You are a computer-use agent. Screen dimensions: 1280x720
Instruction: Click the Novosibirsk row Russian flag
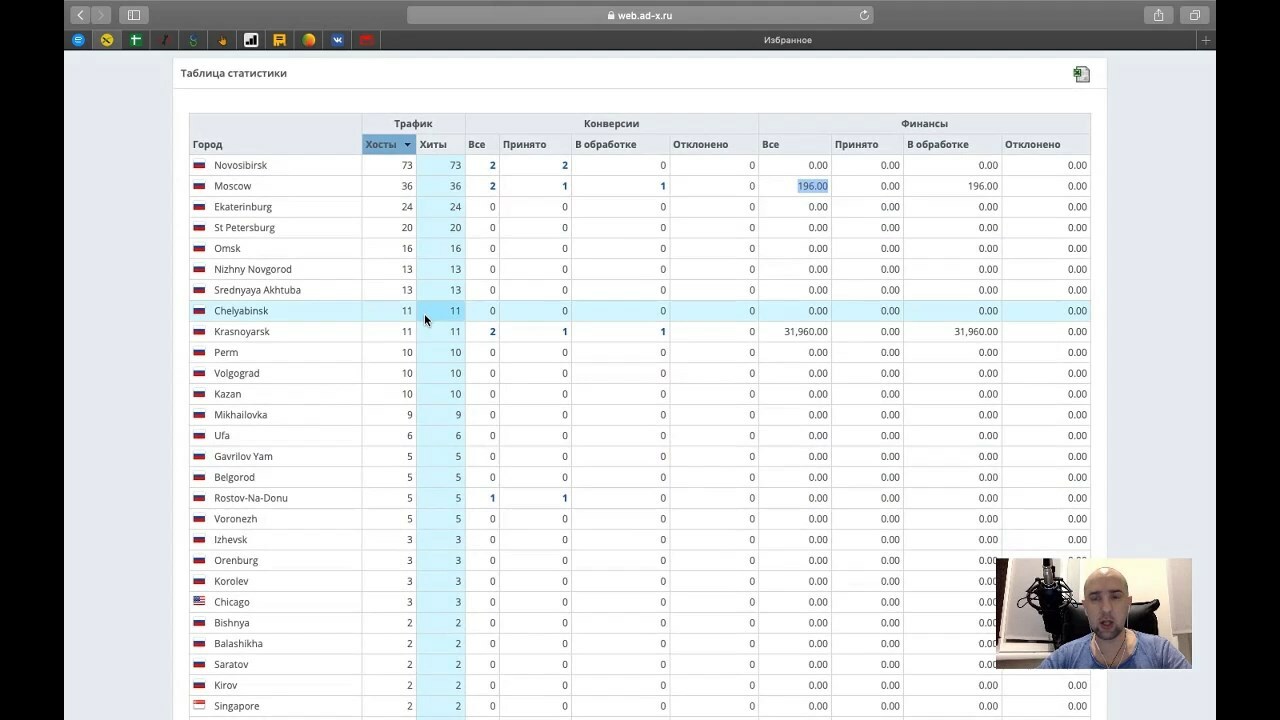click(199, 165)
